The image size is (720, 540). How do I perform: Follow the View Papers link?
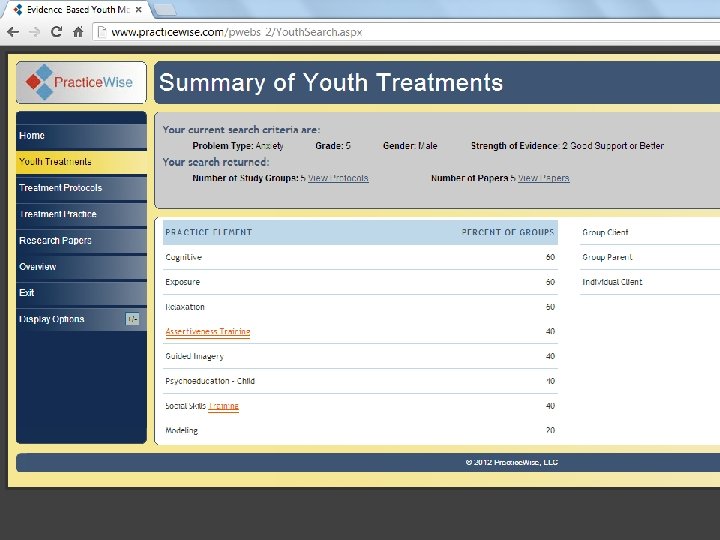(544, 178)
